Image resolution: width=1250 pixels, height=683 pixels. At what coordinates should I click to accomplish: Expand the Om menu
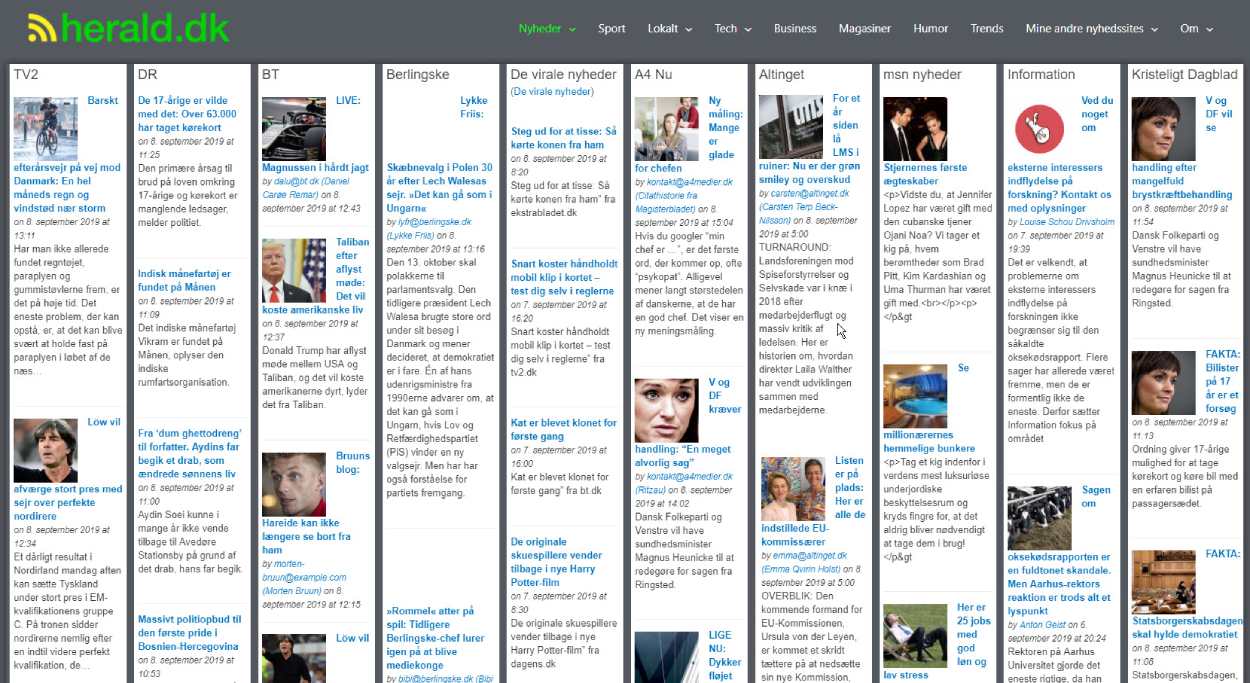[1196, 29]
